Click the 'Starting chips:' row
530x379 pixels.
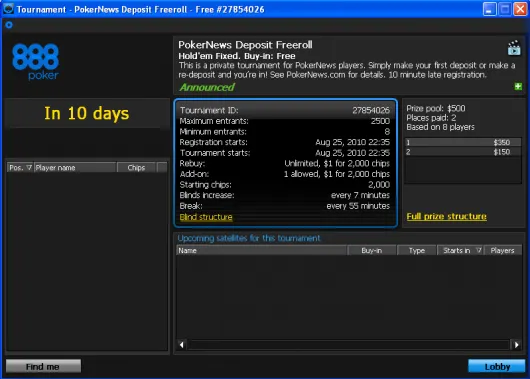point(285,185)
